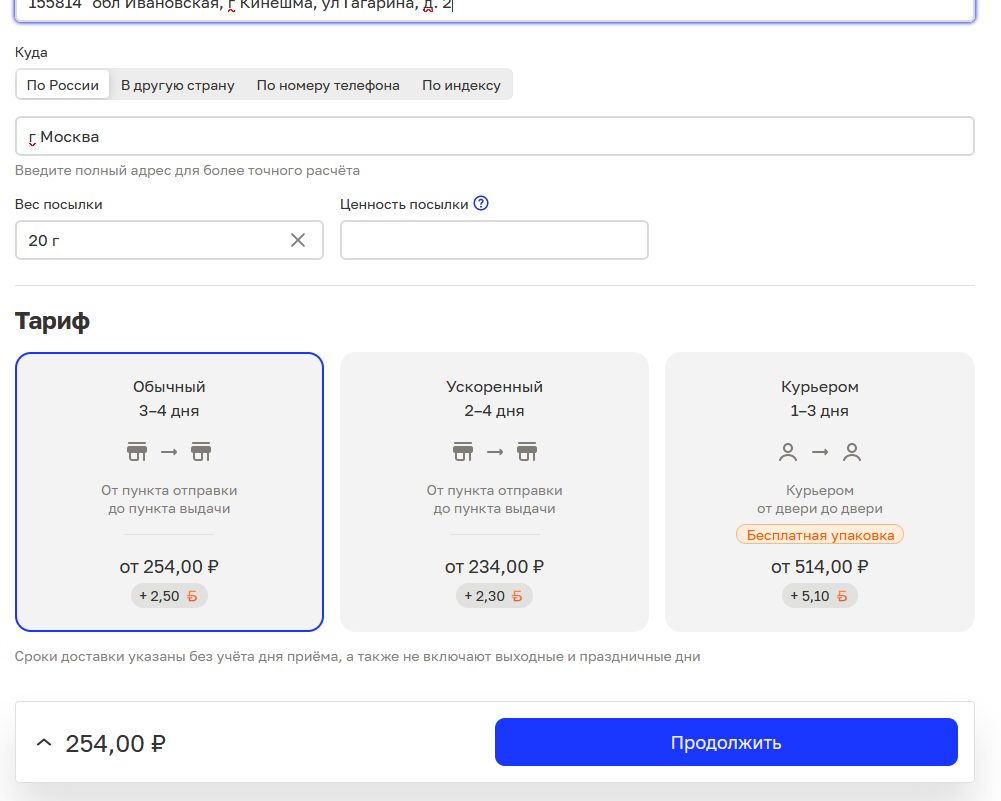Click the pickup point icon in Обычный tariff
The height and width of the screenshot is (801, 1001).
click(137, 452)
